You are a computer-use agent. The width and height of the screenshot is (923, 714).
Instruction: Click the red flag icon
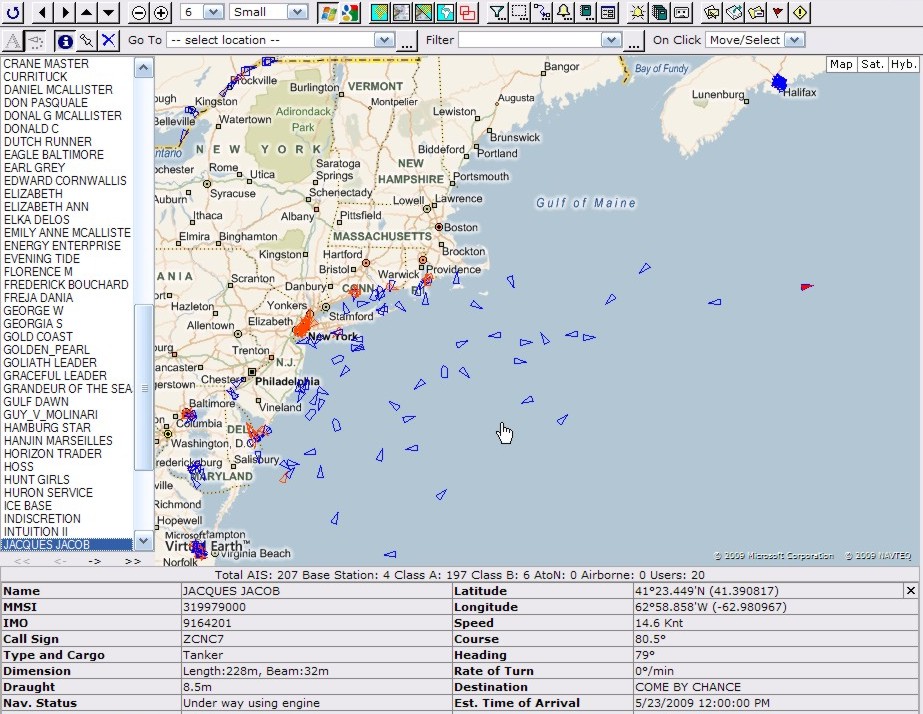coord(778,12)
